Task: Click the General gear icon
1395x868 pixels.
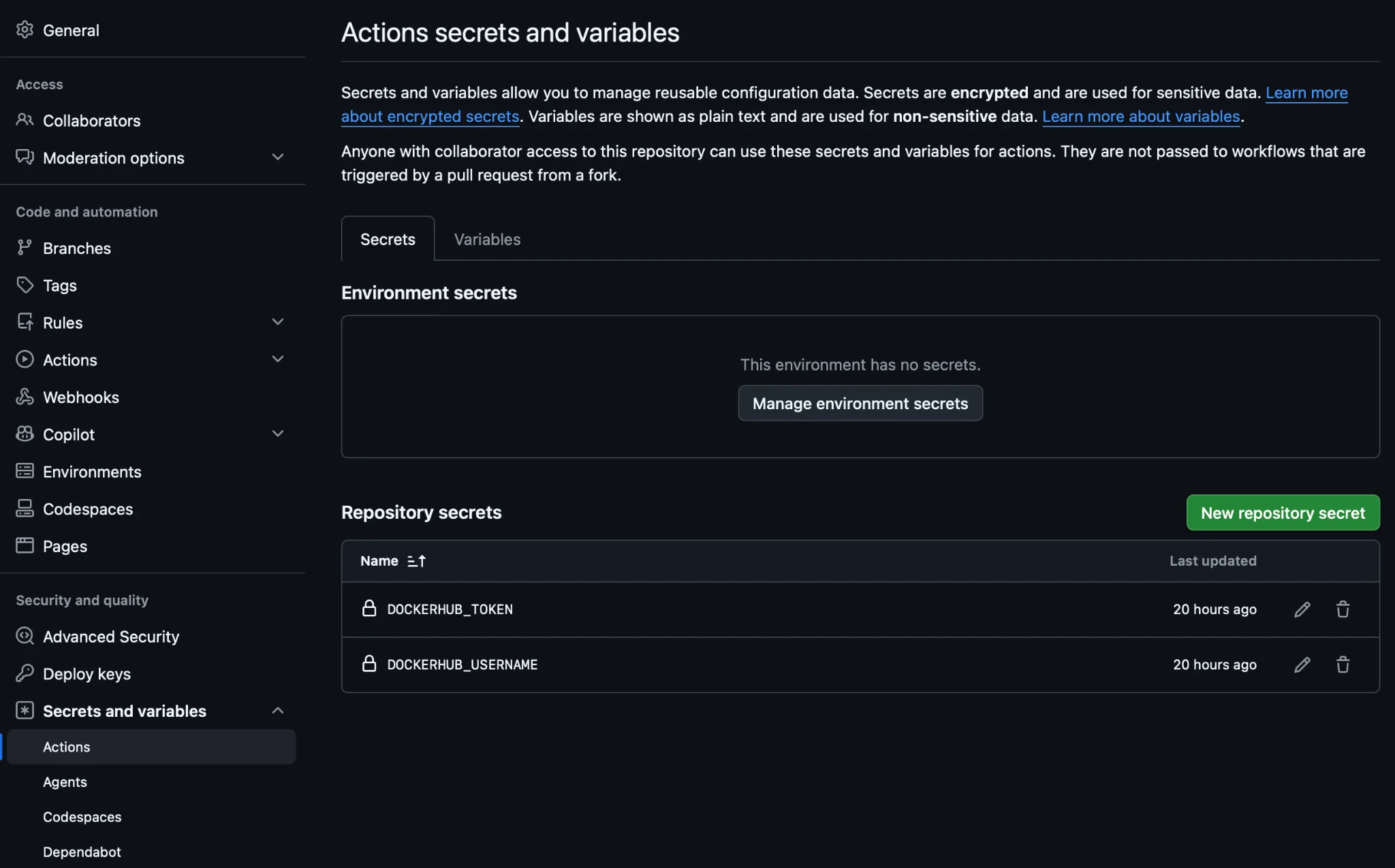Action: [x=25, y=30]
